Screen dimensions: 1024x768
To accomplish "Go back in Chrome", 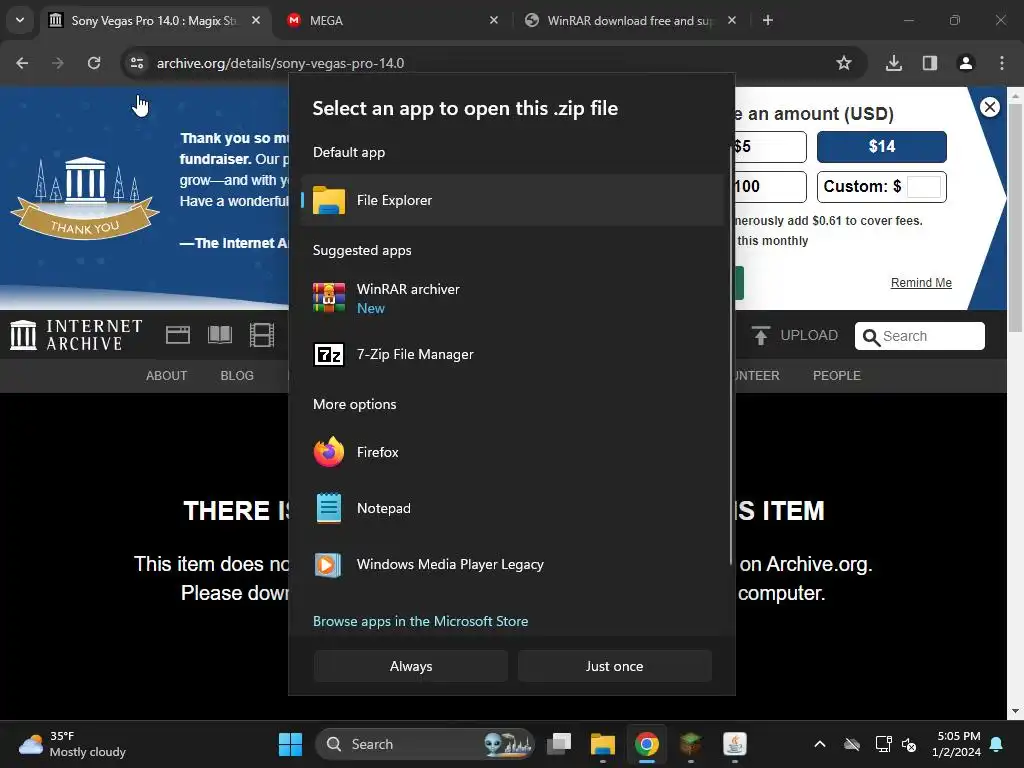I will tap(22, 63).
